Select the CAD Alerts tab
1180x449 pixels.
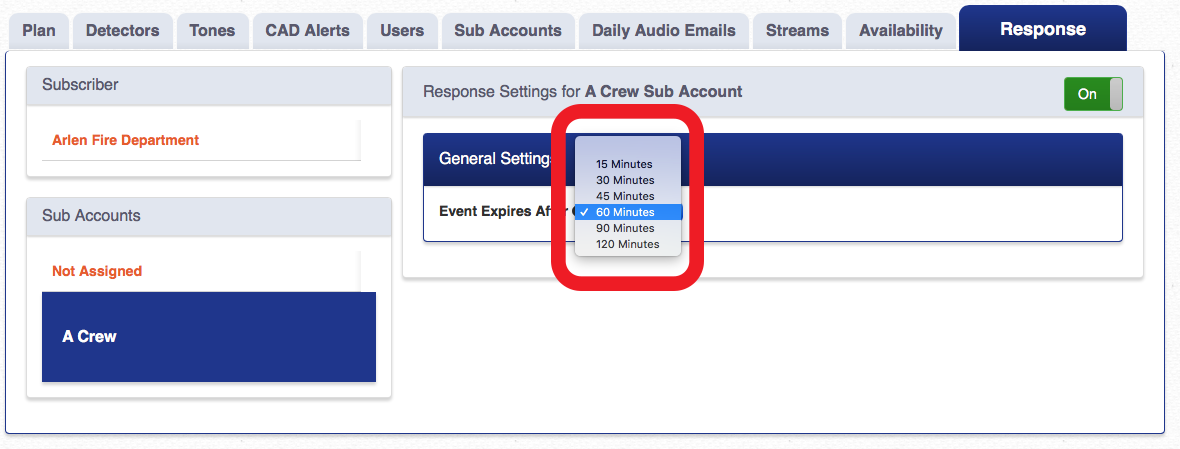click(307, 31)
